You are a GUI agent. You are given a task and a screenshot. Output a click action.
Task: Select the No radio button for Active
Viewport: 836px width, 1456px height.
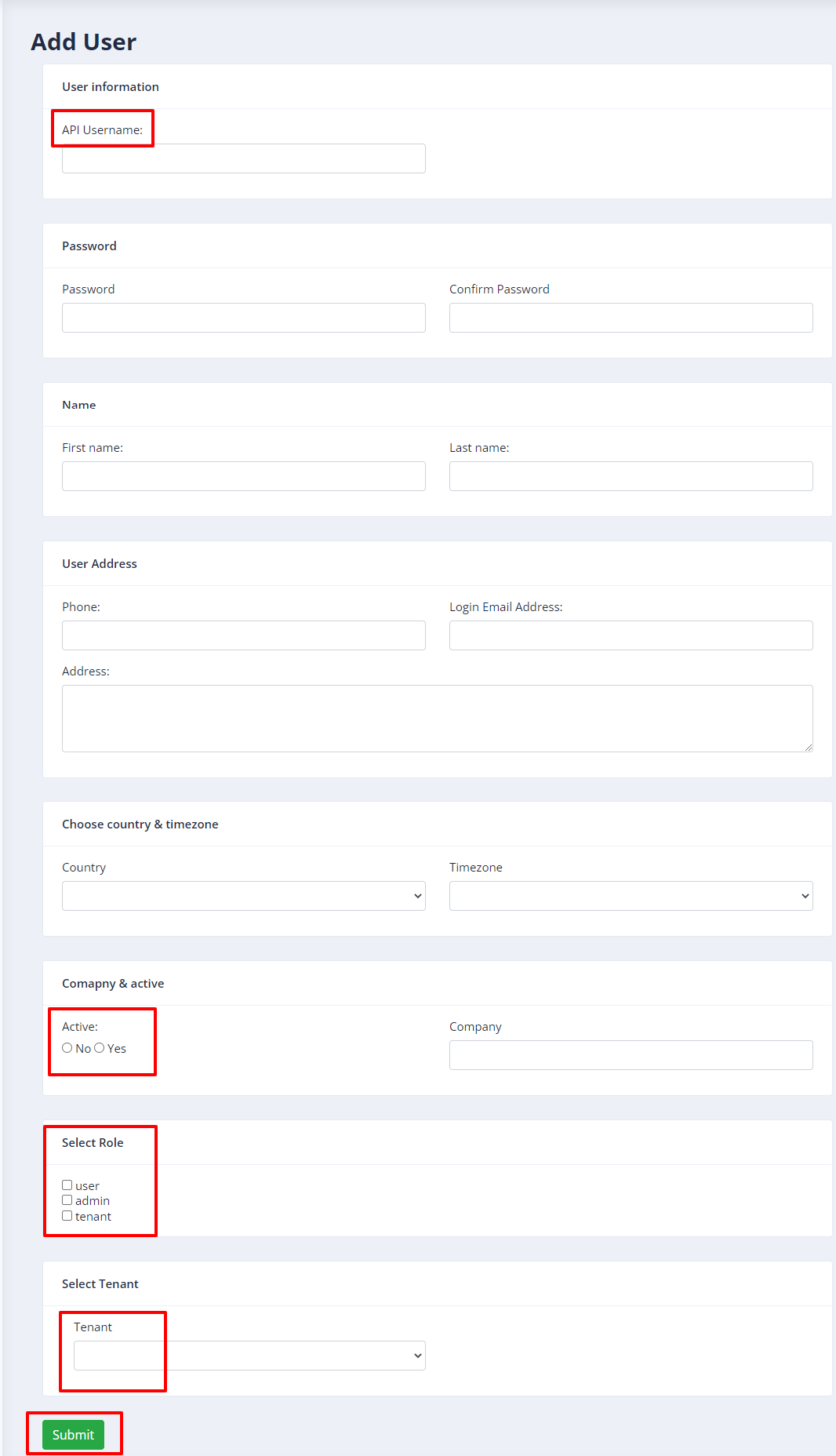[x=67, y=1048]
